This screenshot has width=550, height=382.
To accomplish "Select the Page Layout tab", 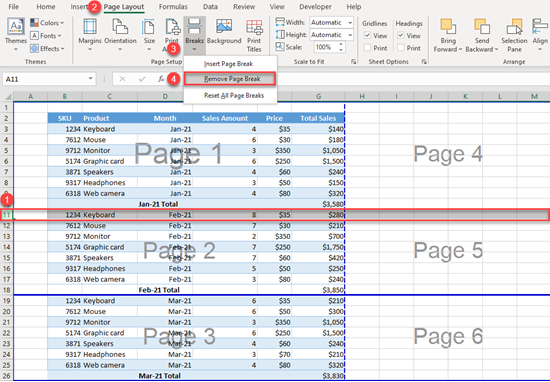I will 123,7.
